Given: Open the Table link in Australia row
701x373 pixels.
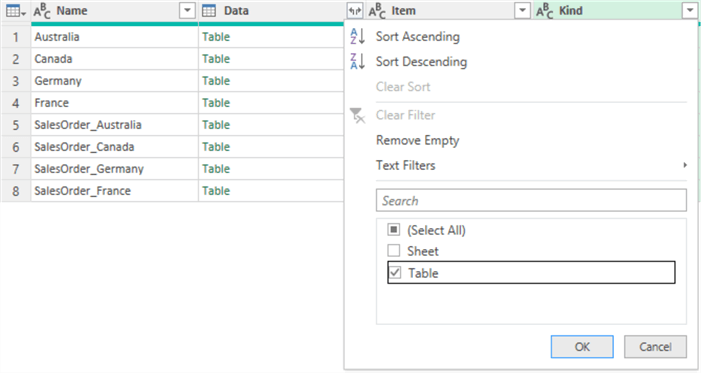Looking at the screenshot, I should (x=216, y=37).
